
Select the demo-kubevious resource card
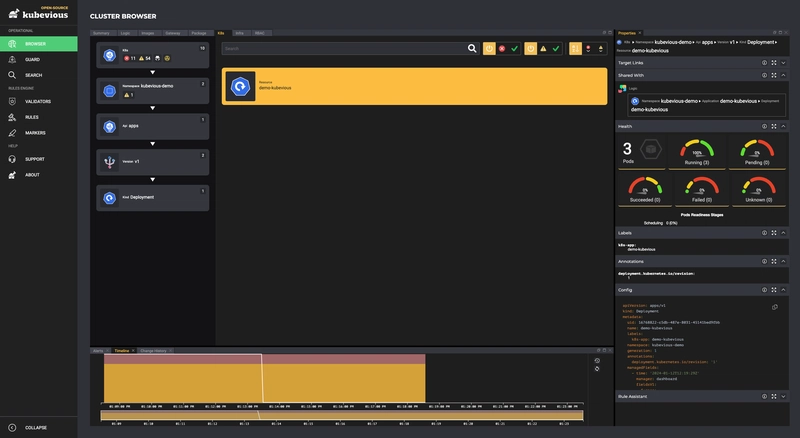[x=414, y=87]
